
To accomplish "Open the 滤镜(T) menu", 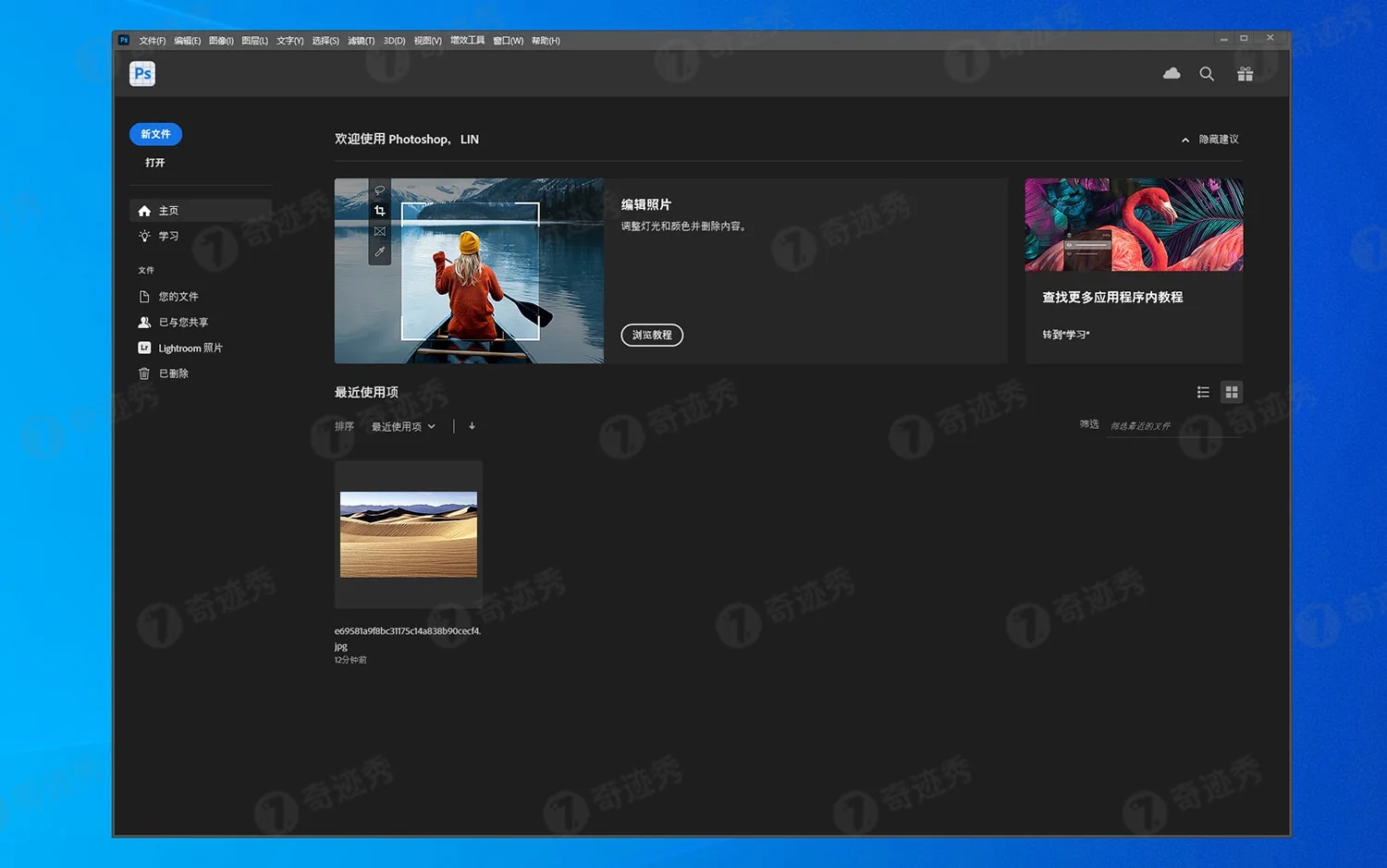I will point(360,40).
